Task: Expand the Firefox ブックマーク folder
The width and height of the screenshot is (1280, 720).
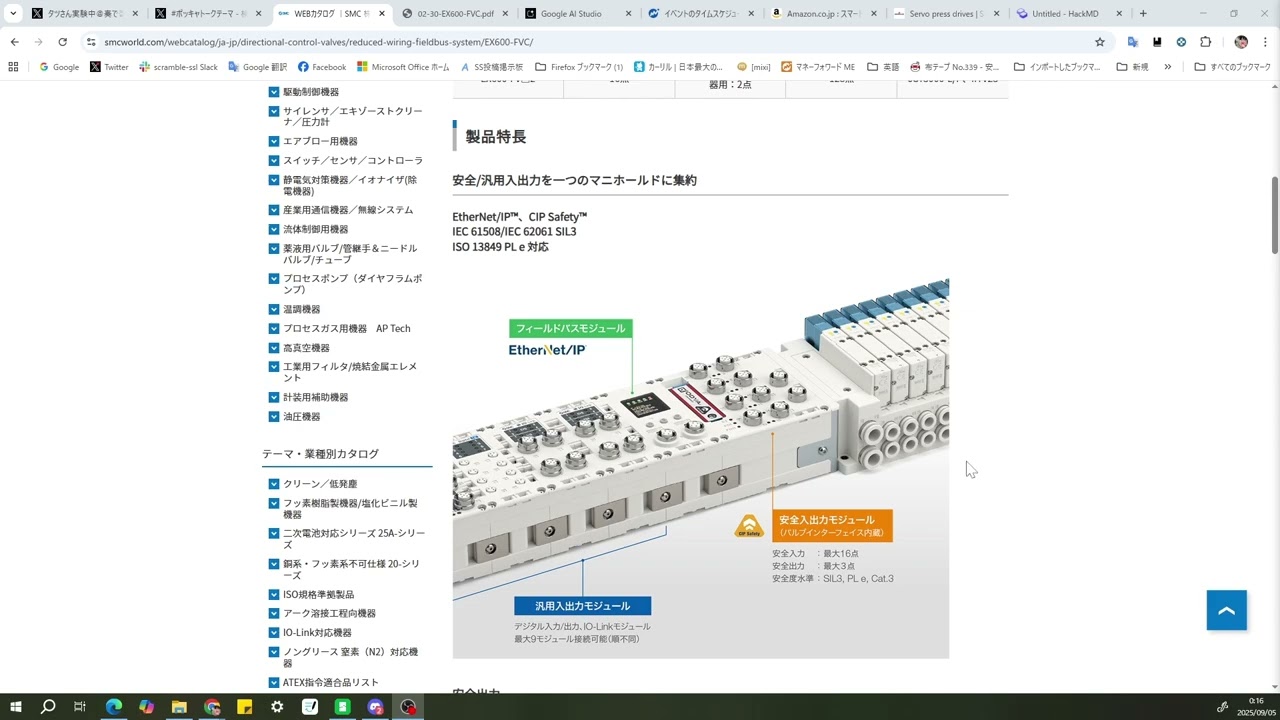Action: tap(579, 67)
